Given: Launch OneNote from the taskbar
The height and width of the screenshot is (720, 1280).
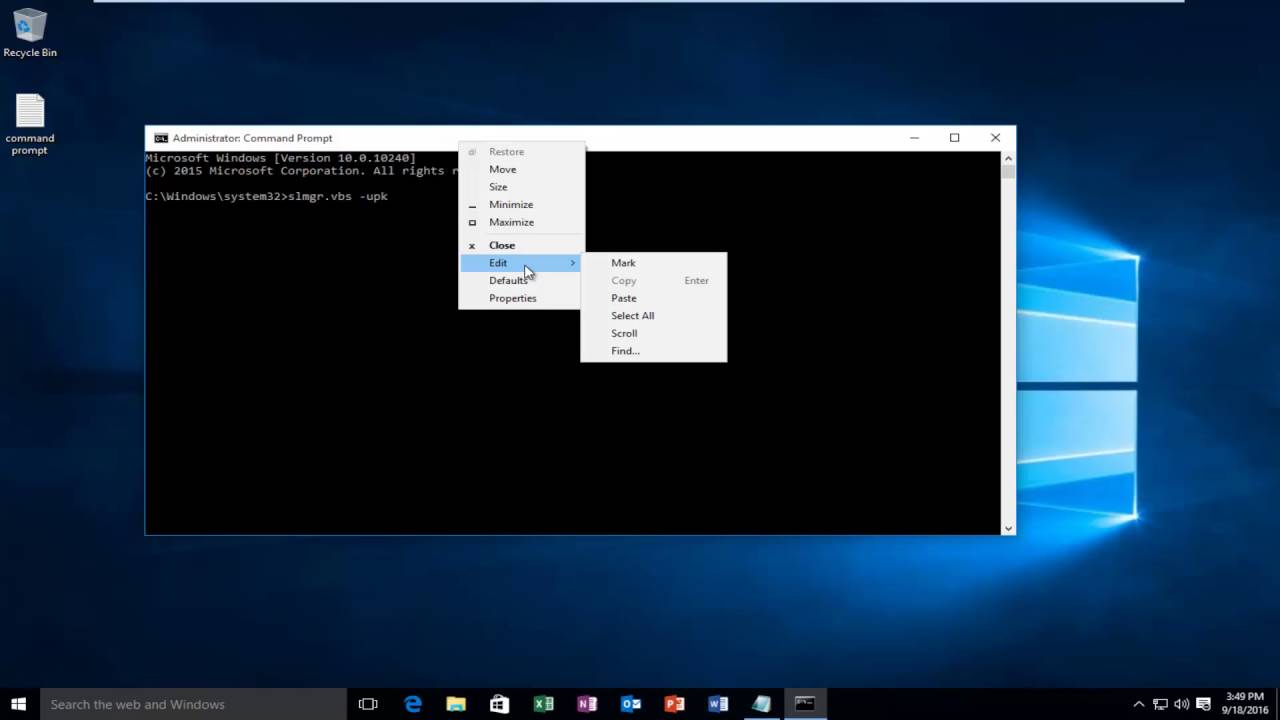Looking at the screenshot, I should click(x=587, y=704).
